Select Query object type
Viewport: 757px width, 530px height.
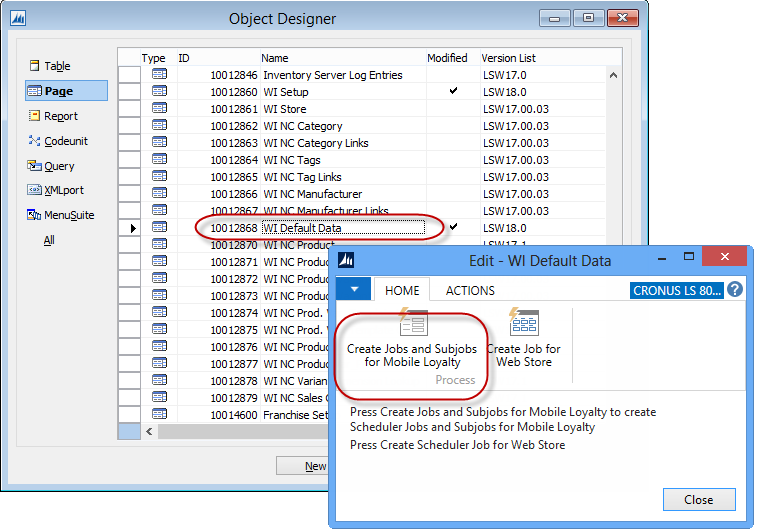[x=59, y=166]
